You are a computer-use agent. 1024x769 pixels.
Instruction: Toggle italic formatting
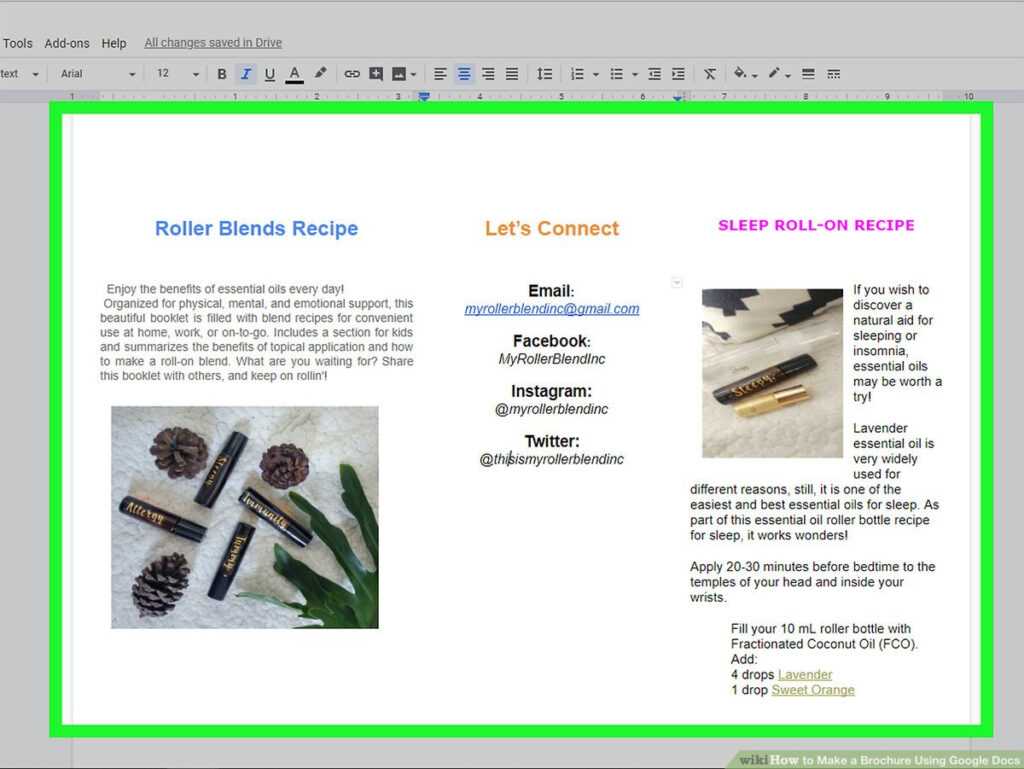point(245,74)
